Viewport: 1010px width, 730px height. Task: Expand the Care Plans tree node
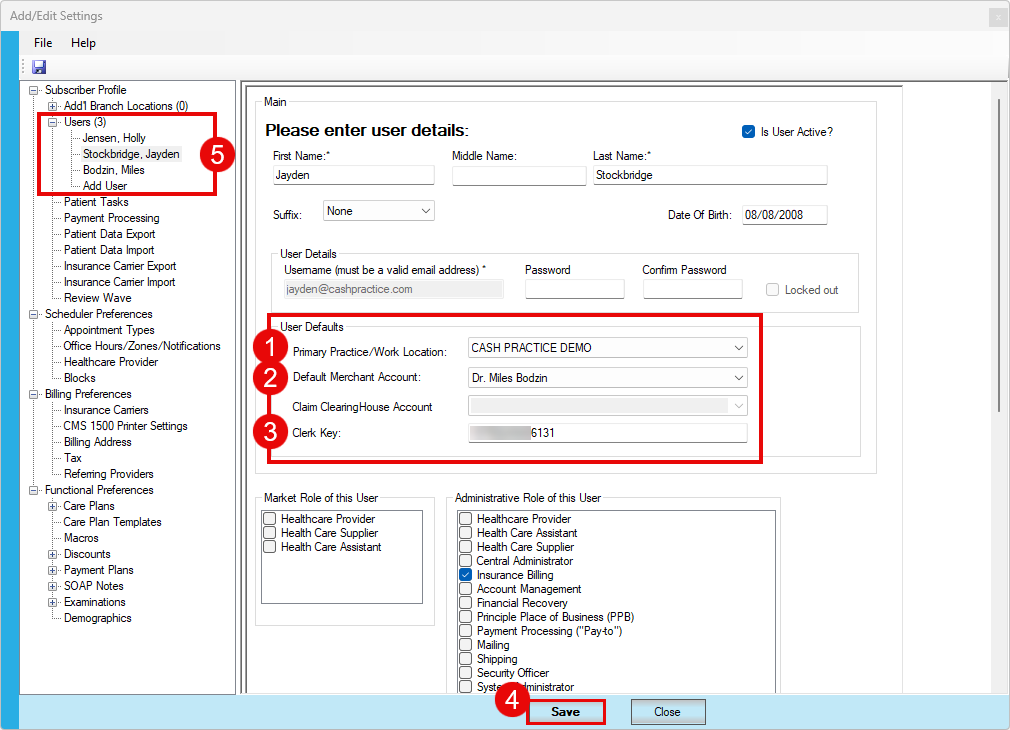53,506
